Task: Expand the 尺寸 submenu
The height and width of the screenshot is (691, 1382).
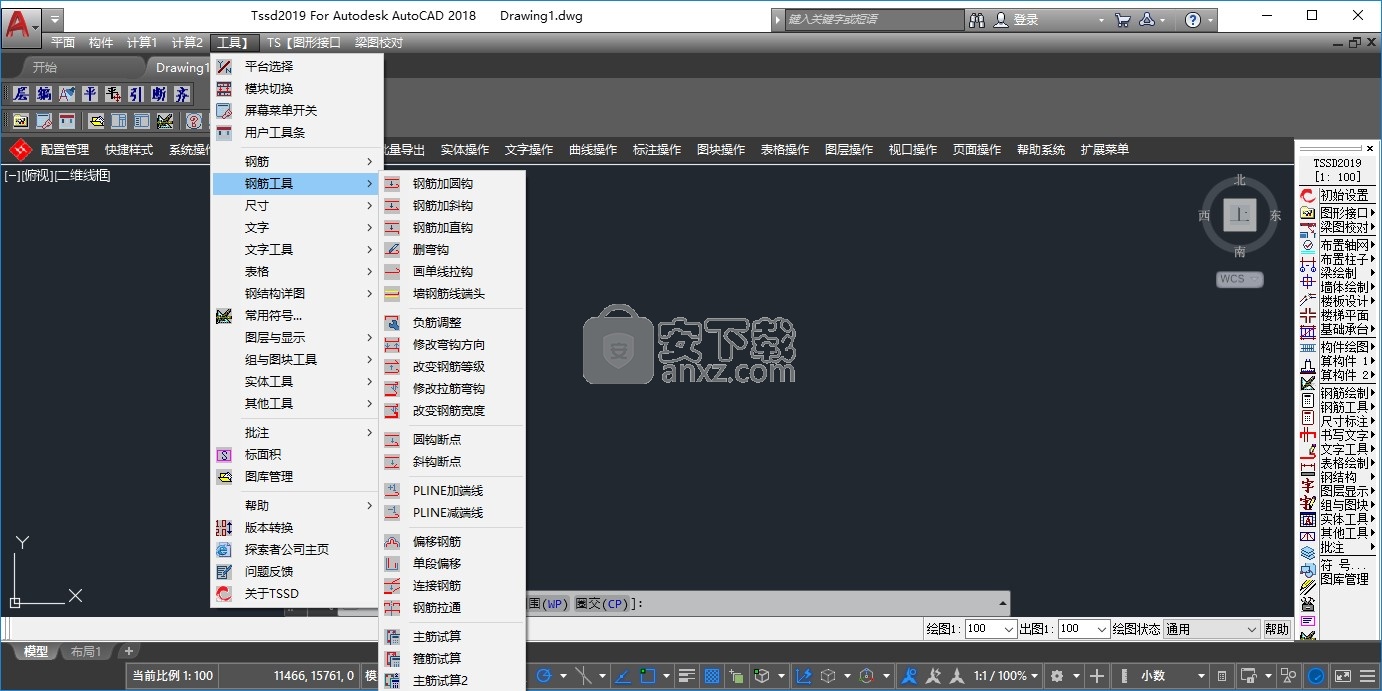Action: [297, 206]
